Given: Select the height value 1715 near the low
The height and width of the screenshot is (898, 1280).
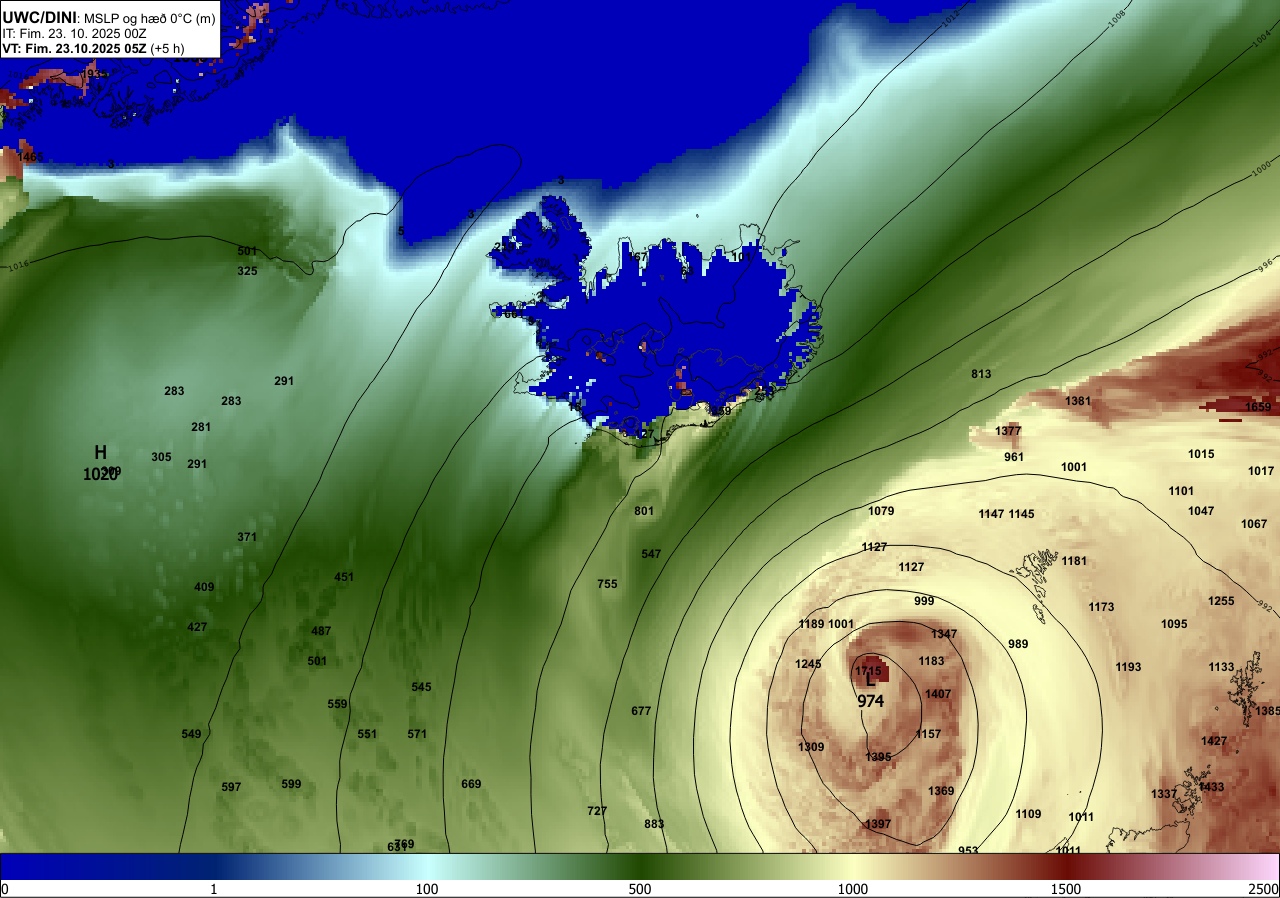Looking at the screenshot, I should (x=869, y=670).
